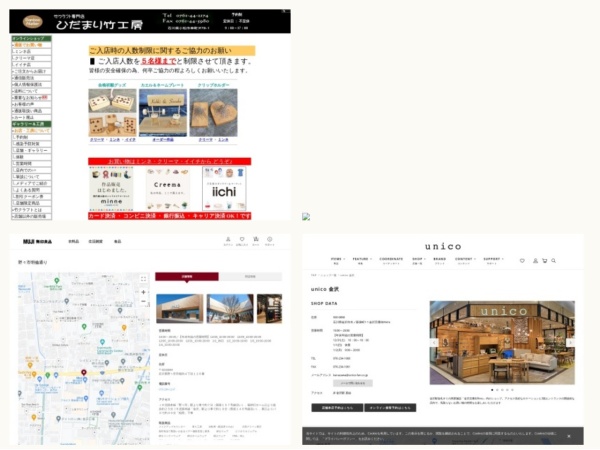Open the minne shop banner
The width and height of the screenshot is (600, 450).
pyautogui.click(x=111, y=189)
